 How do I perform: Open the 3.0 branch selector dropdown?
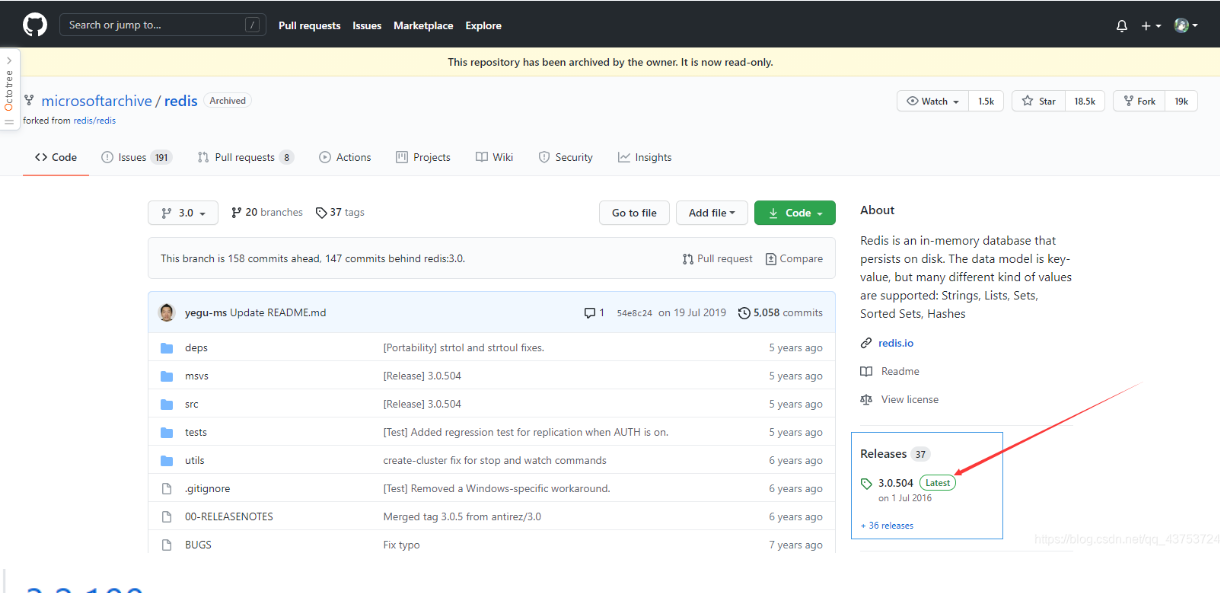click(x=183, y=213)
